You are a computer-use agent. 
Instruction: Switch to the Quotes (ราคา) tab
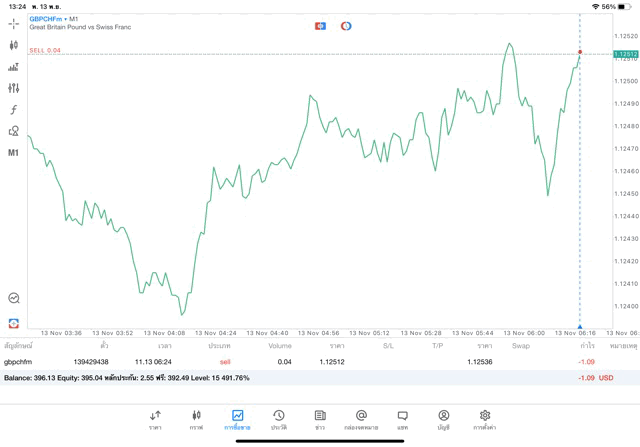pyautogui.click(x=155, y=420)
